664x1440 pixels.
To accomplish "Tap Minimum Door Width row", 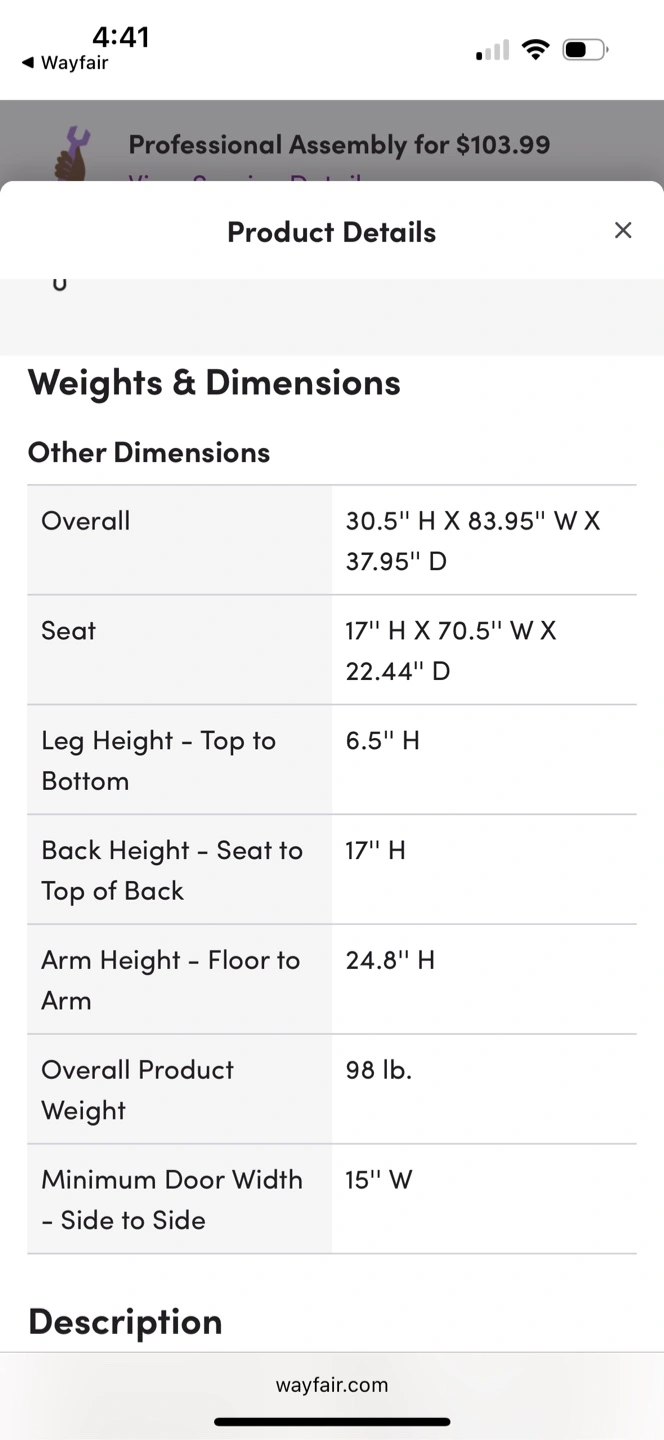I will [332, 1199].
